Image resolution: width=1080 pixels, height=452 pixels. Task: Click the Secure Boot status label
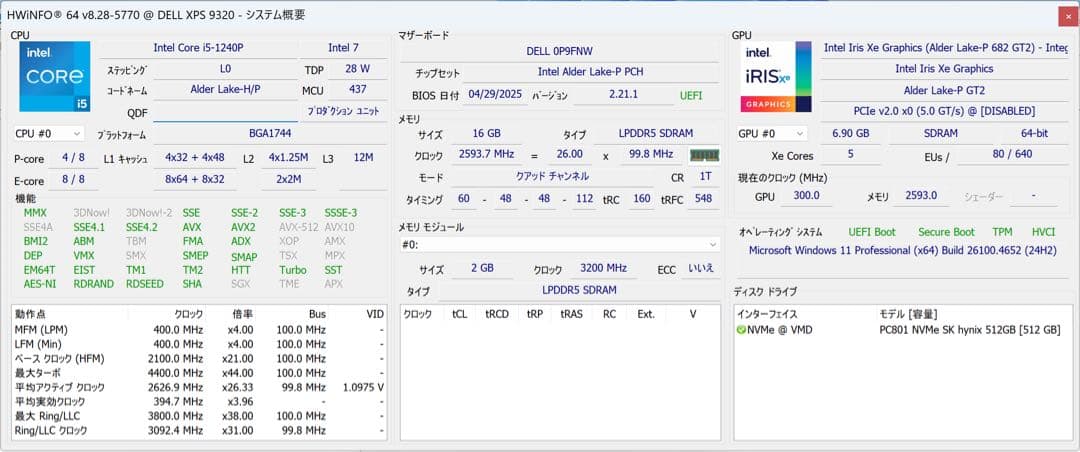(946, 232)
